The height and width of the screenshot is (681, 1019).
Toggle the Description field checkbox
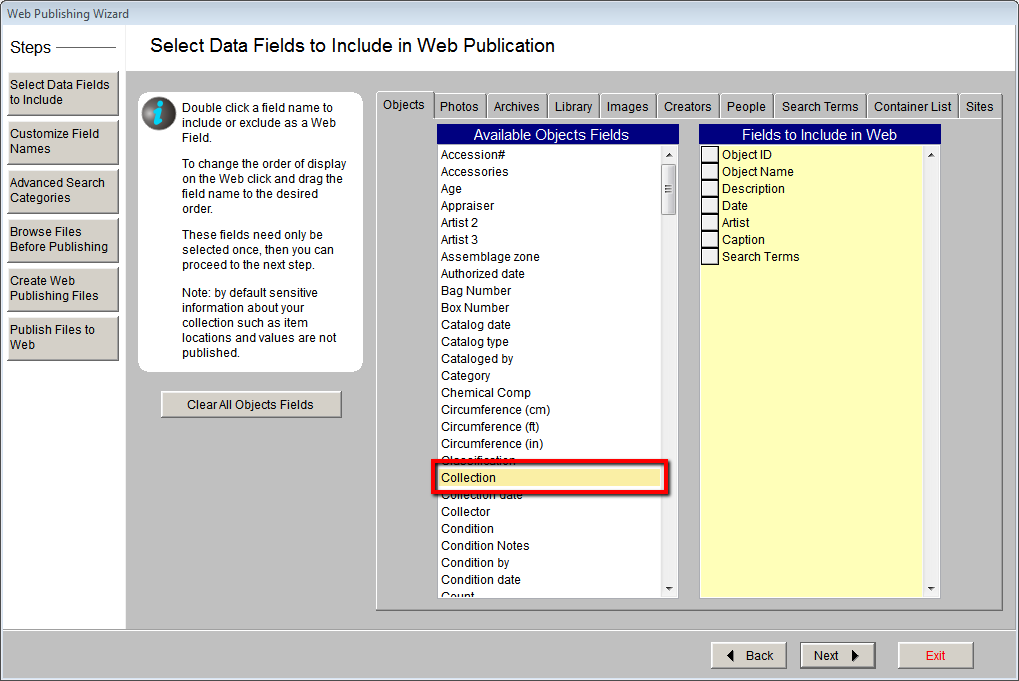click(710, 188)
